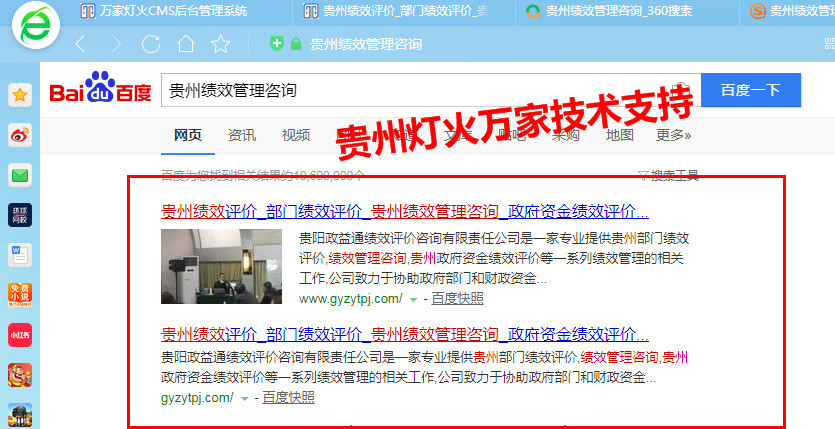Click the green shield plus icon
Viewport: 835px width, 429px height.
(276, 44)
